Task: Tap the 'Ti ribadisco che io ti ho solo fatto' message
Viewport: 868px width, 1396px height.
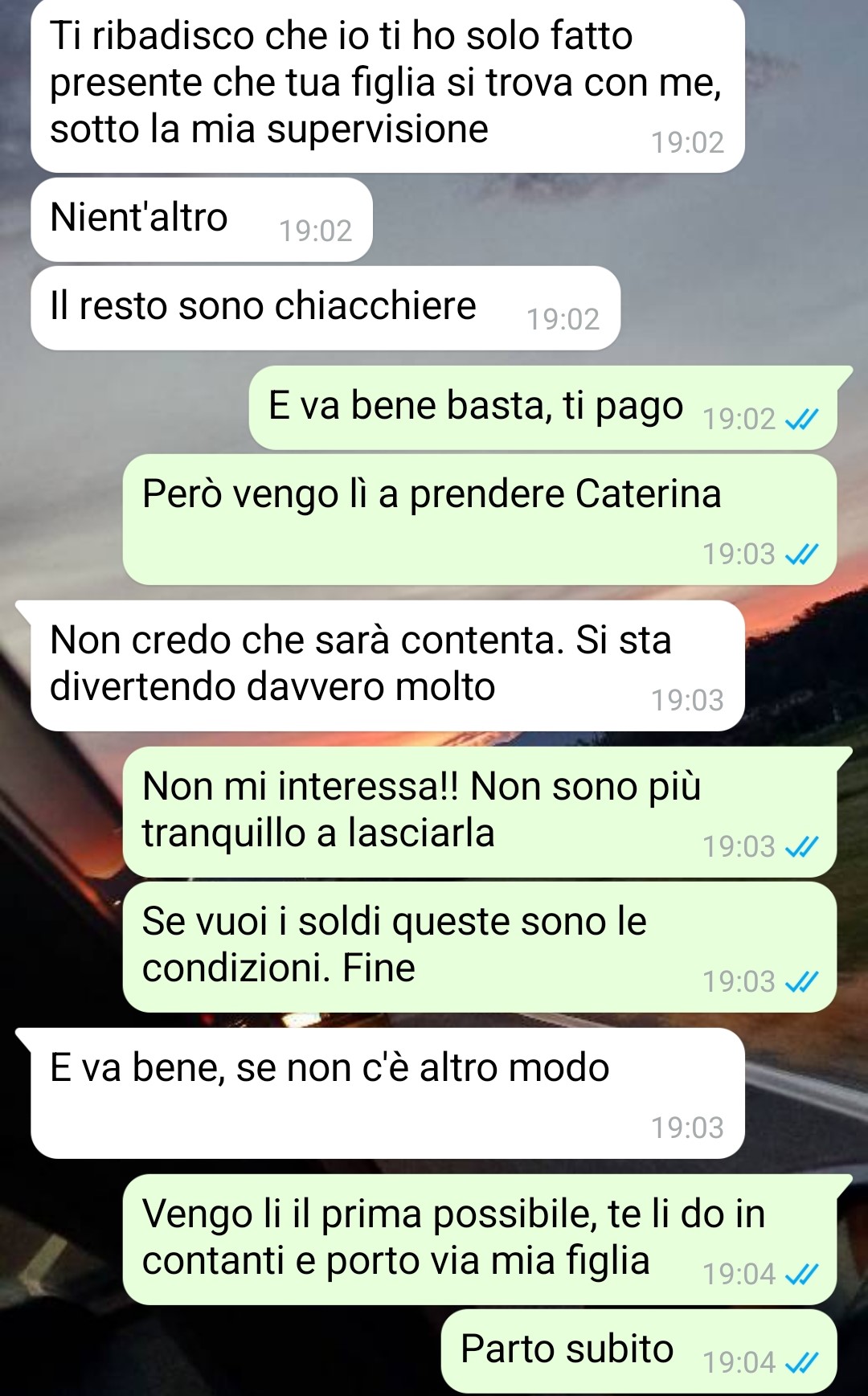Action: [x=387, y=84]
